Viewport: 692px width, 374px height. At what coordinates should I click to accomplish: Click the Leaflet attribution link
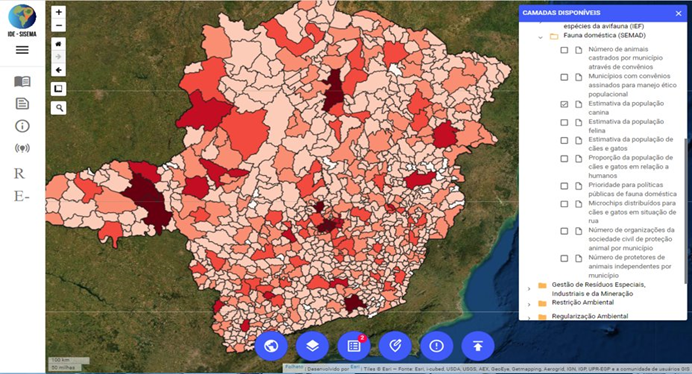pos(294,366)
